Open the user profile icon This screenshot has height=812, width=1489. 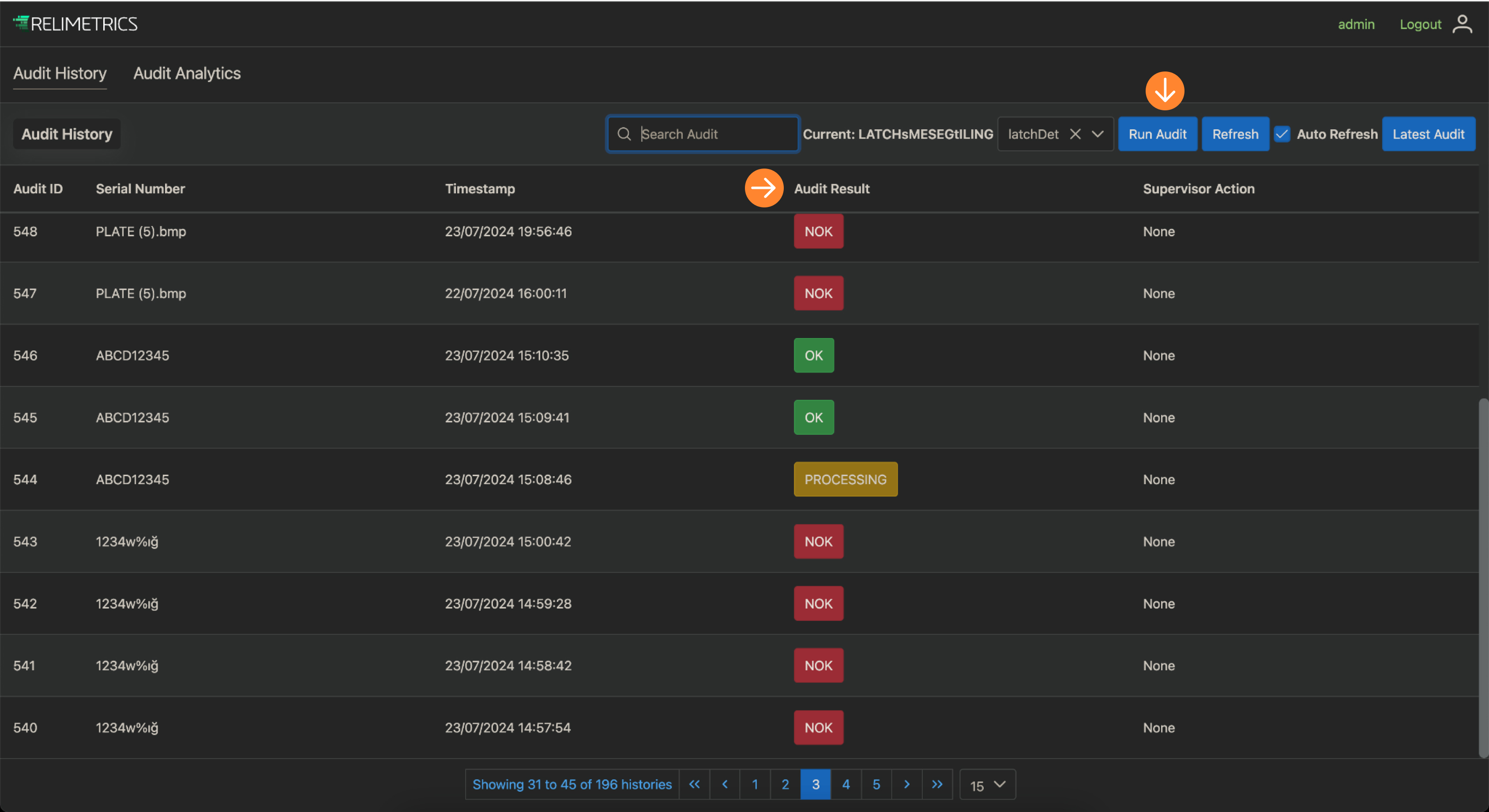pos(1463,24)
